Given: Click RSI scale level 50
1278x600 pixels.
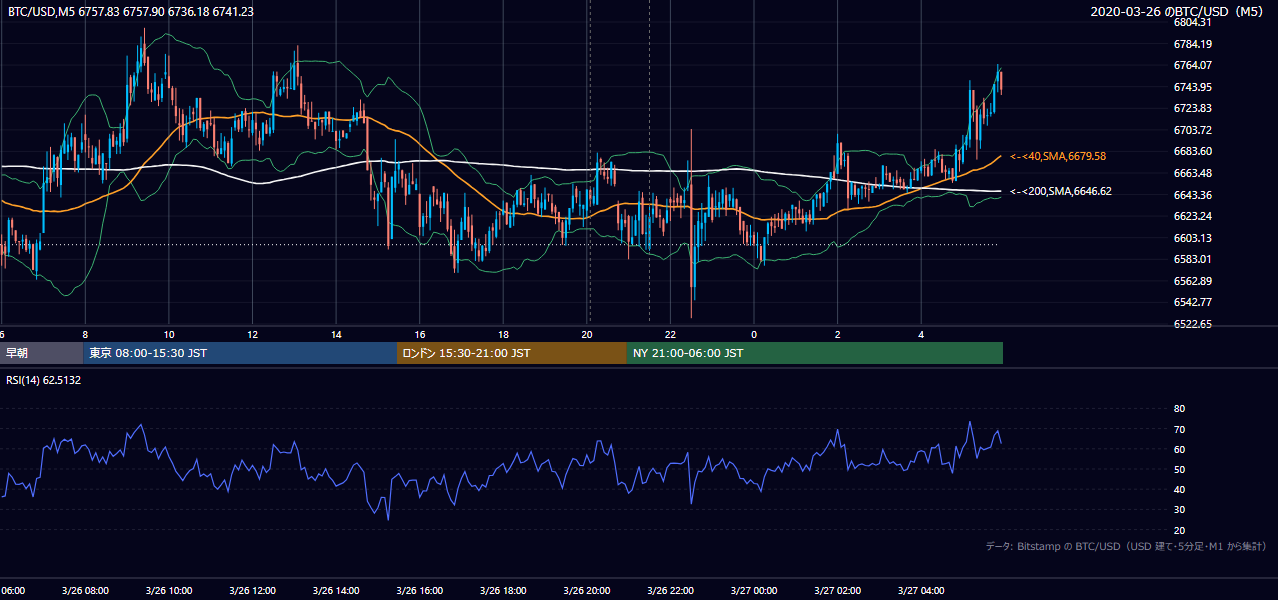Looking at the screenshot, I should tap(1179, 469).
